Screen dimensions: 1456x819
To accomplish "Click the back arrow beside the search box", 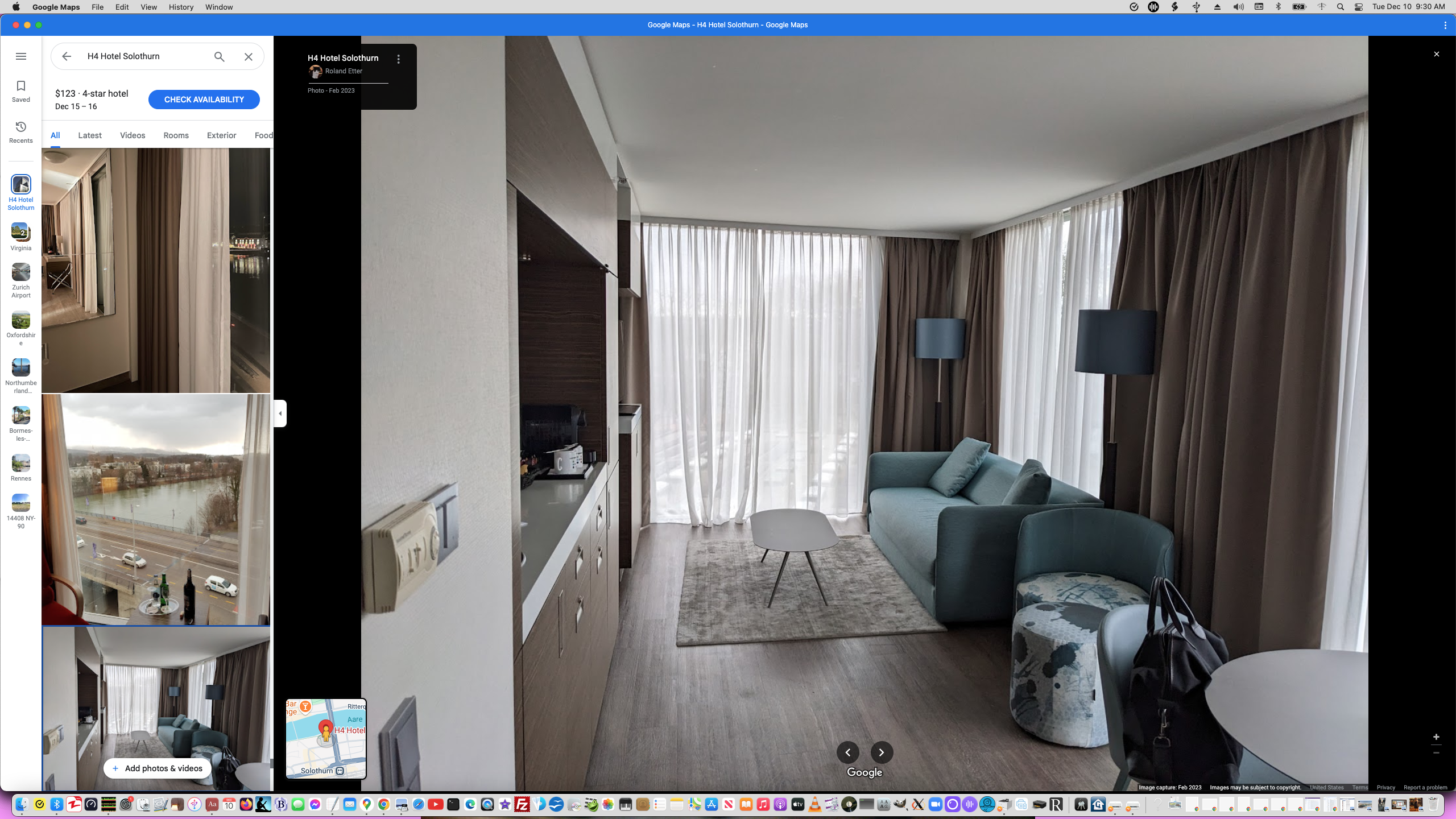I will (x=67, y=56).
